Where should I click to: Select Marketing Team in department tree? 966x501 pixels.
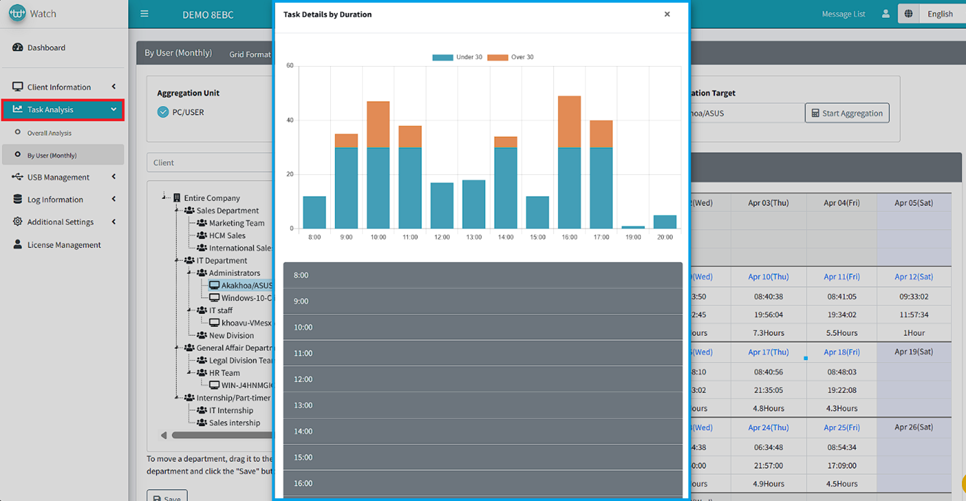coord(236,223)
